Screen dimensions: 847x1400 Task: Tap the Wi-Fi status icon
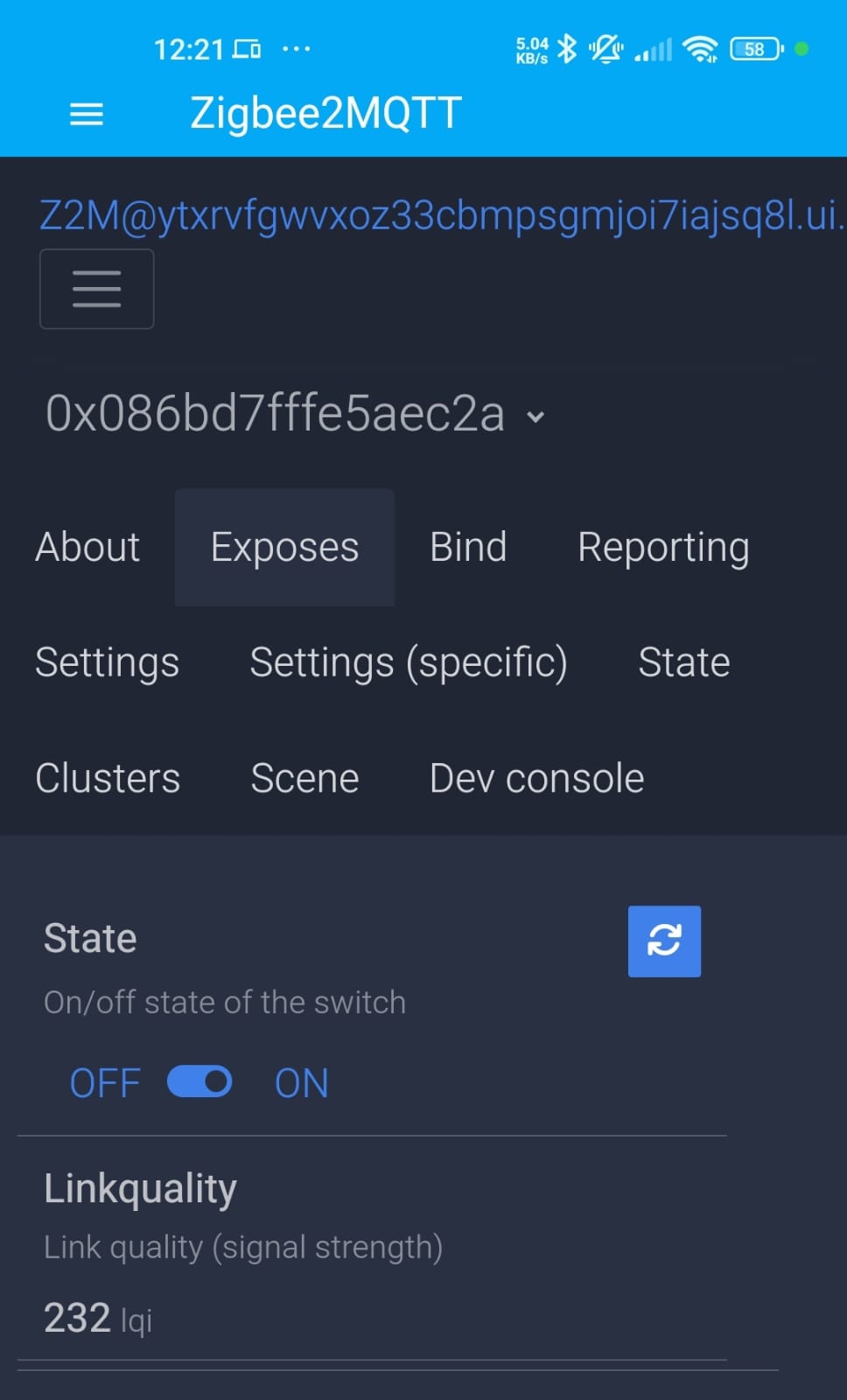tap(700, 49)
